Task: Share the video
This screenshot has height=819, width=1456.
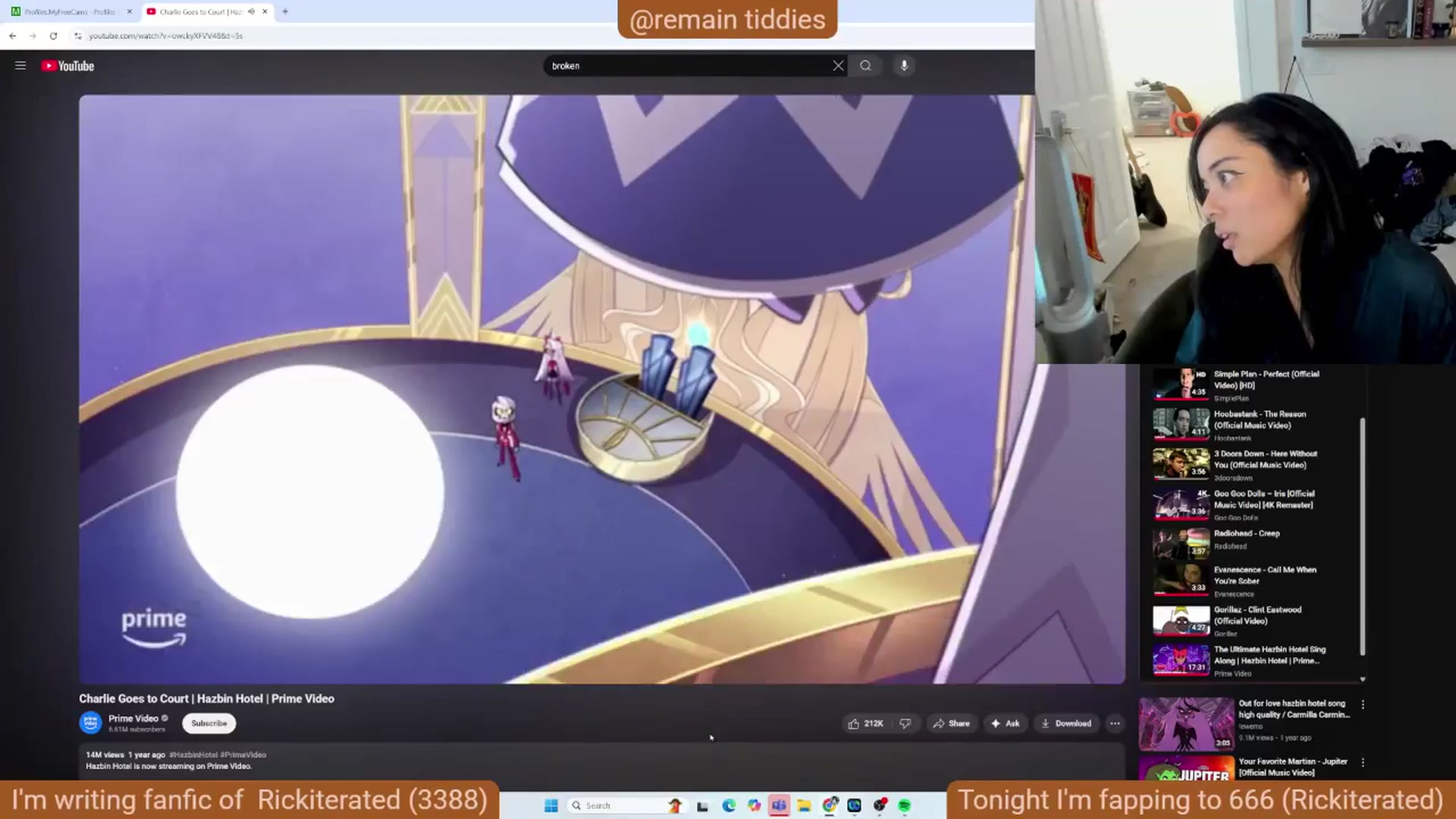Action: tap(952, 723)
